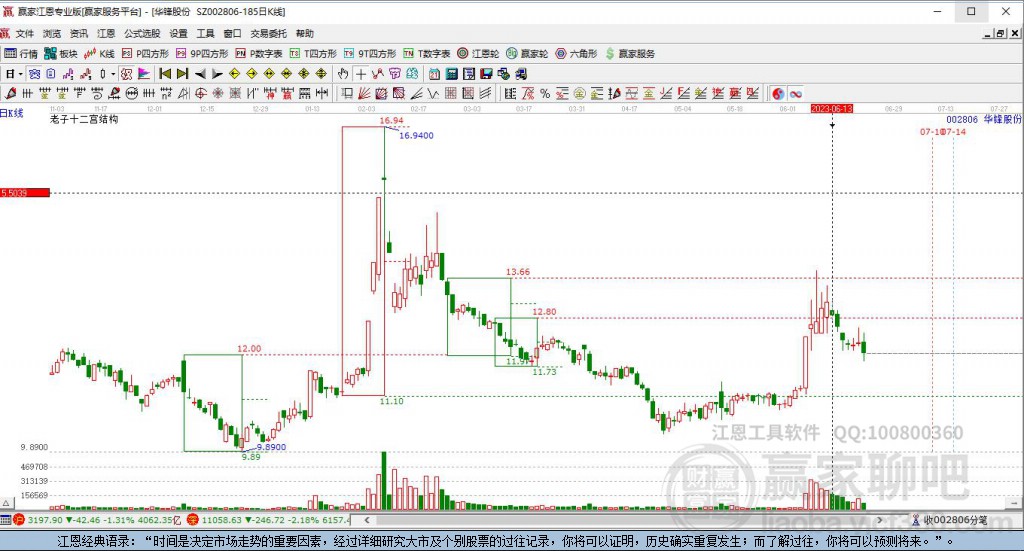Select the hand pan tool
This screenshot has height=551, width=1024.
(x=342, y=74)
